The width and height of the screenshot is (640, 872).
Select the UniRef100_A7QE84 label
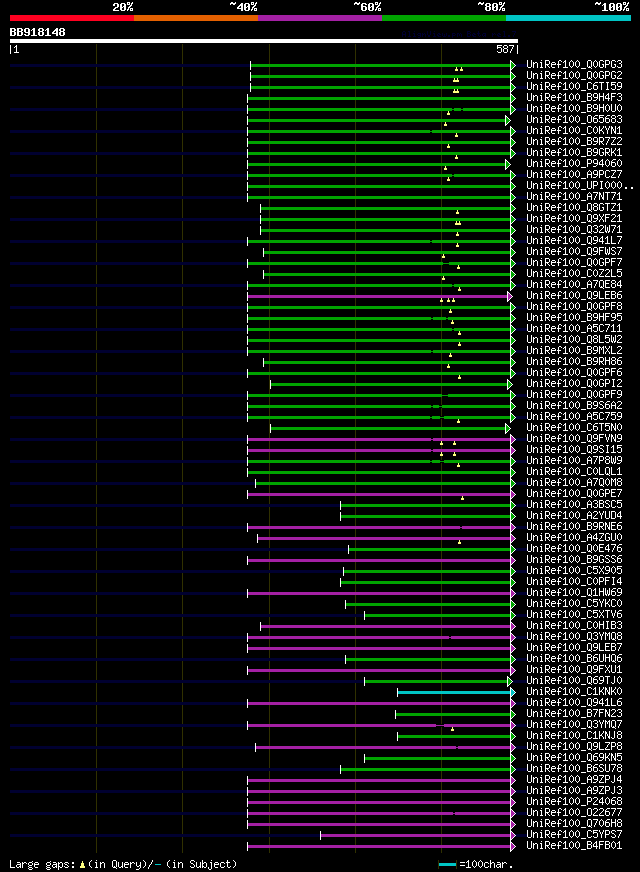click(574, 285)
